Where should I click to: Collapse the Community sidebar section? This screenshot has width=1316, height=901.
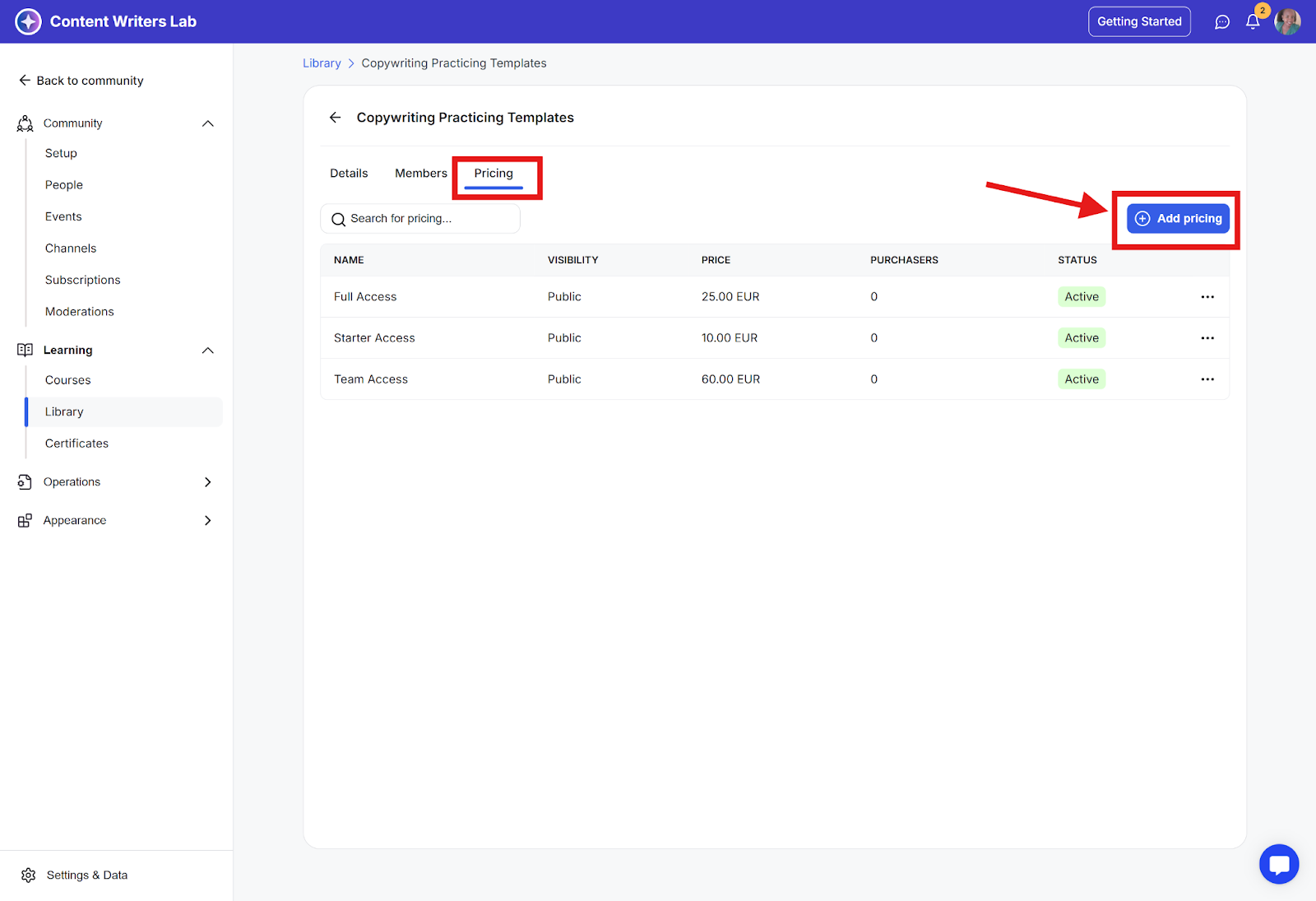click(x=207, y=123)
